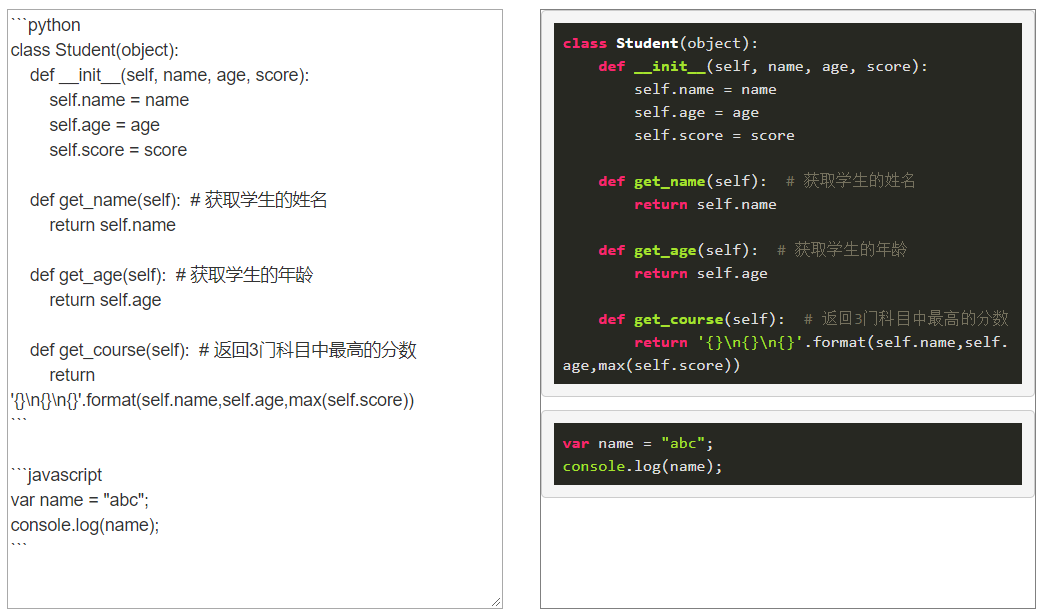Click the comment "# 返回3门科目中最高的分数" in the preview
Viewport: 1042px width, 614px height.
coord(906,319)
